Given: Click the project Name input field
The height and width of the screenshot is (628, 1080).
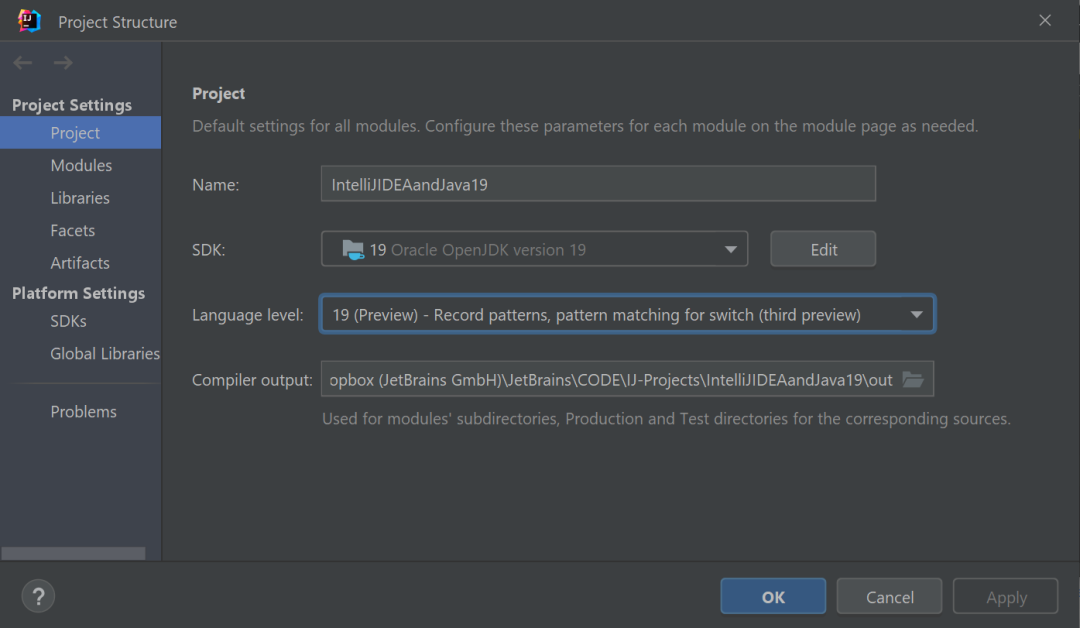Looking at the screenshot, I should (599, 184).
